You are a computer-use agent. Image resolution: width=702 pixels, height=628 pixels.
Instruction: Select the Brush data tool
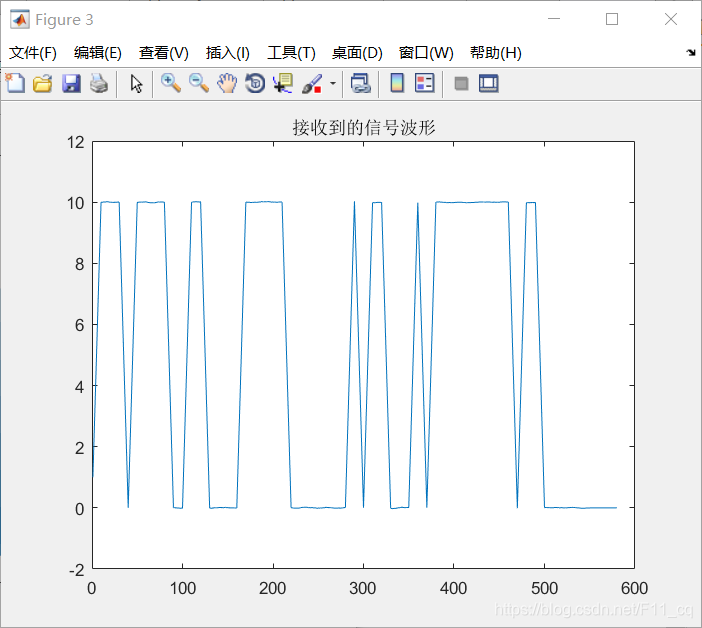[x=312, y=84]
